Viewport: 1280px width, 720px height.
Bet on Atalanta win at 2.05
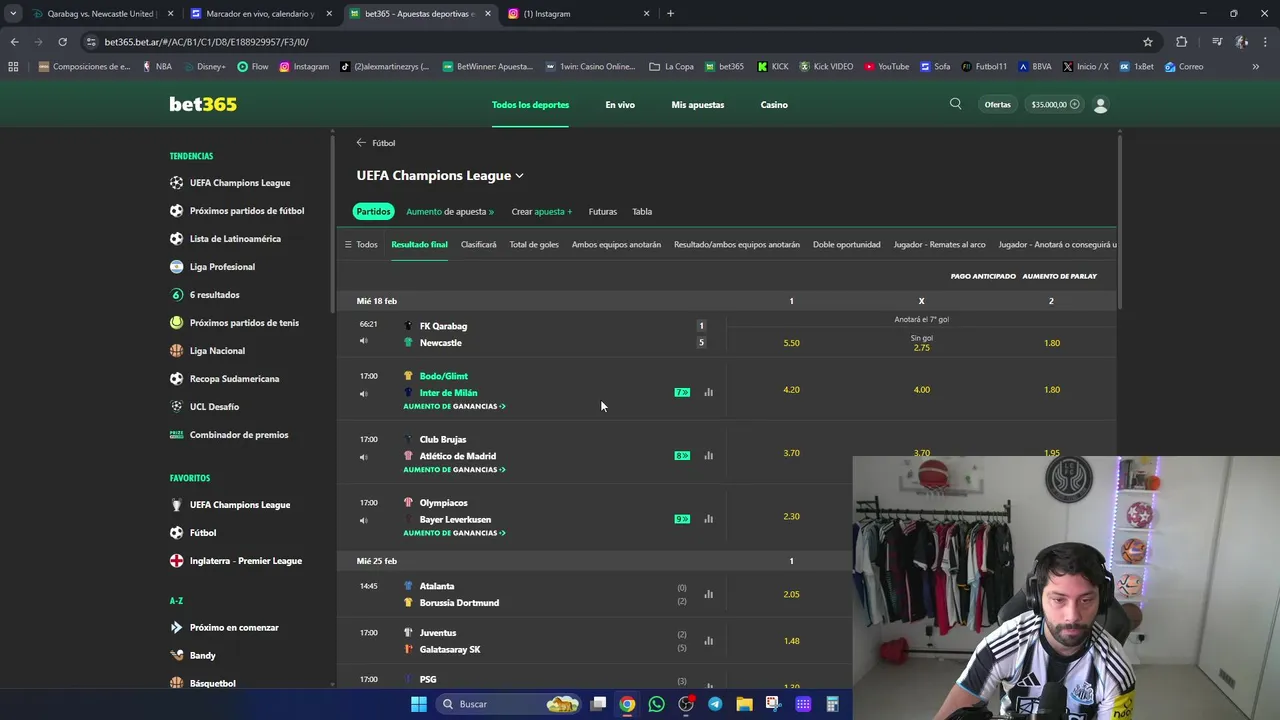tap(791, 594)
